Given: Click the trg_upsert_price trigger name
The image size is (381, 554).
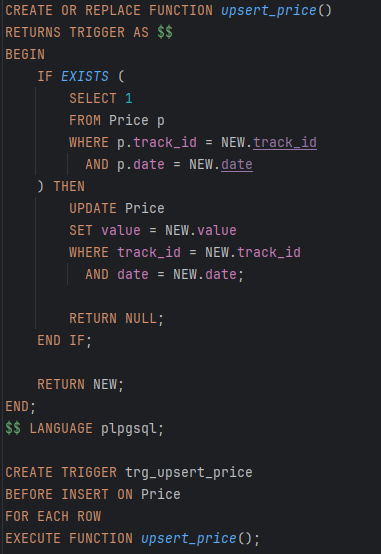Looking at the screenshot, I should pyautogui.click(x=189, y=473).
